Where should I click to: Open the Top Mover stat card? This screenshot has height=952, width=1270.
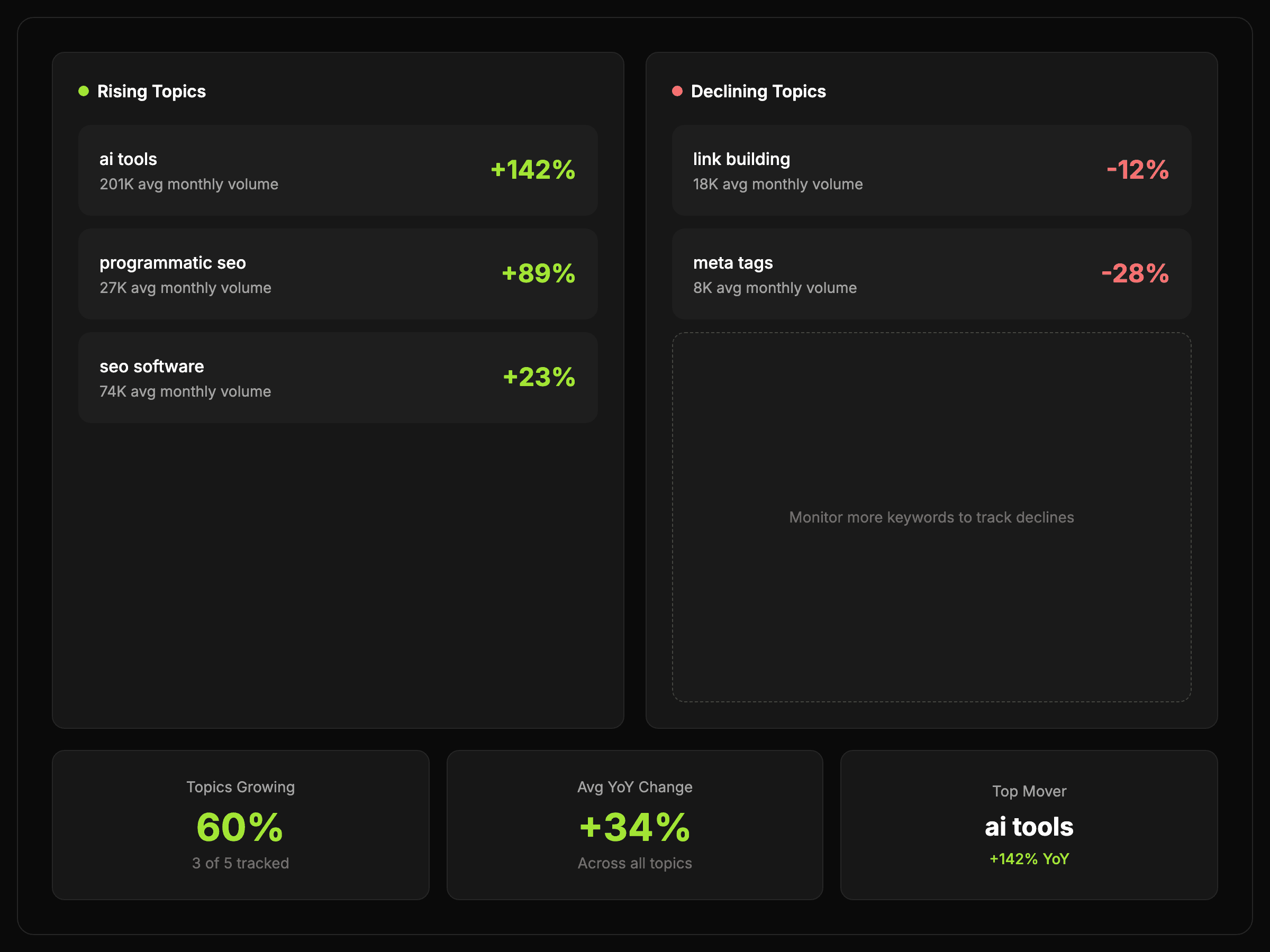pyautogui.click(x=1029, y=825)
